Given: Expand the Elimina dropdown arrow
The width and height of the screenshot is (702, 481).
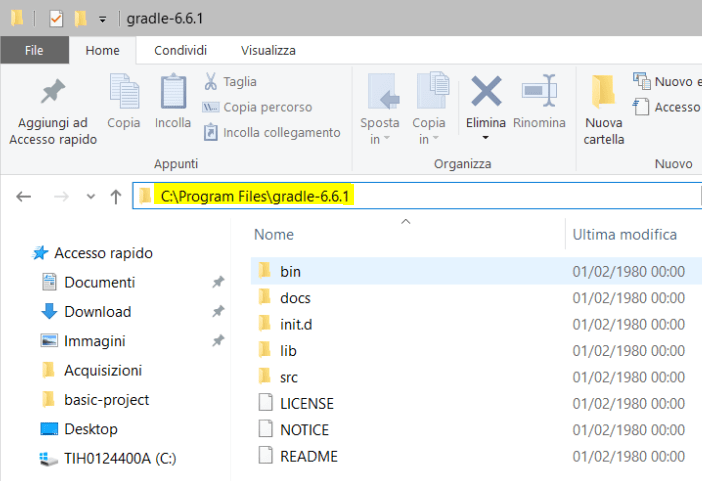Looking at the screenshot, I should 485,137.
